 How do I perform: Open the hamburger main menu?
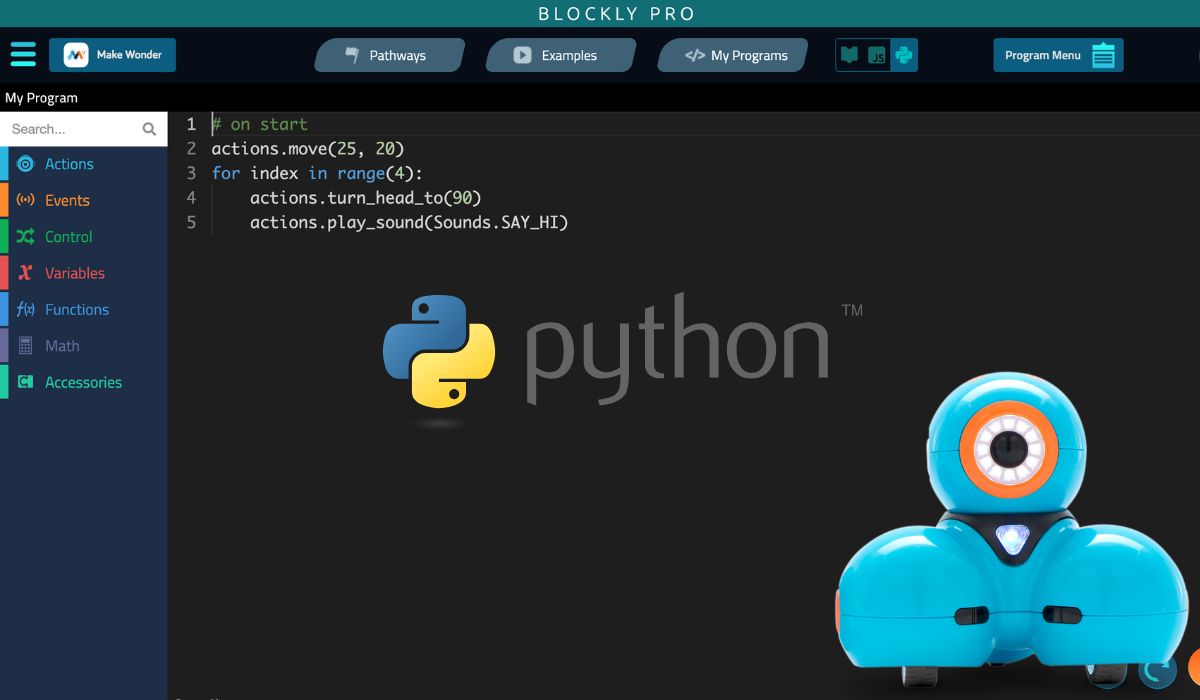point(23,54)
